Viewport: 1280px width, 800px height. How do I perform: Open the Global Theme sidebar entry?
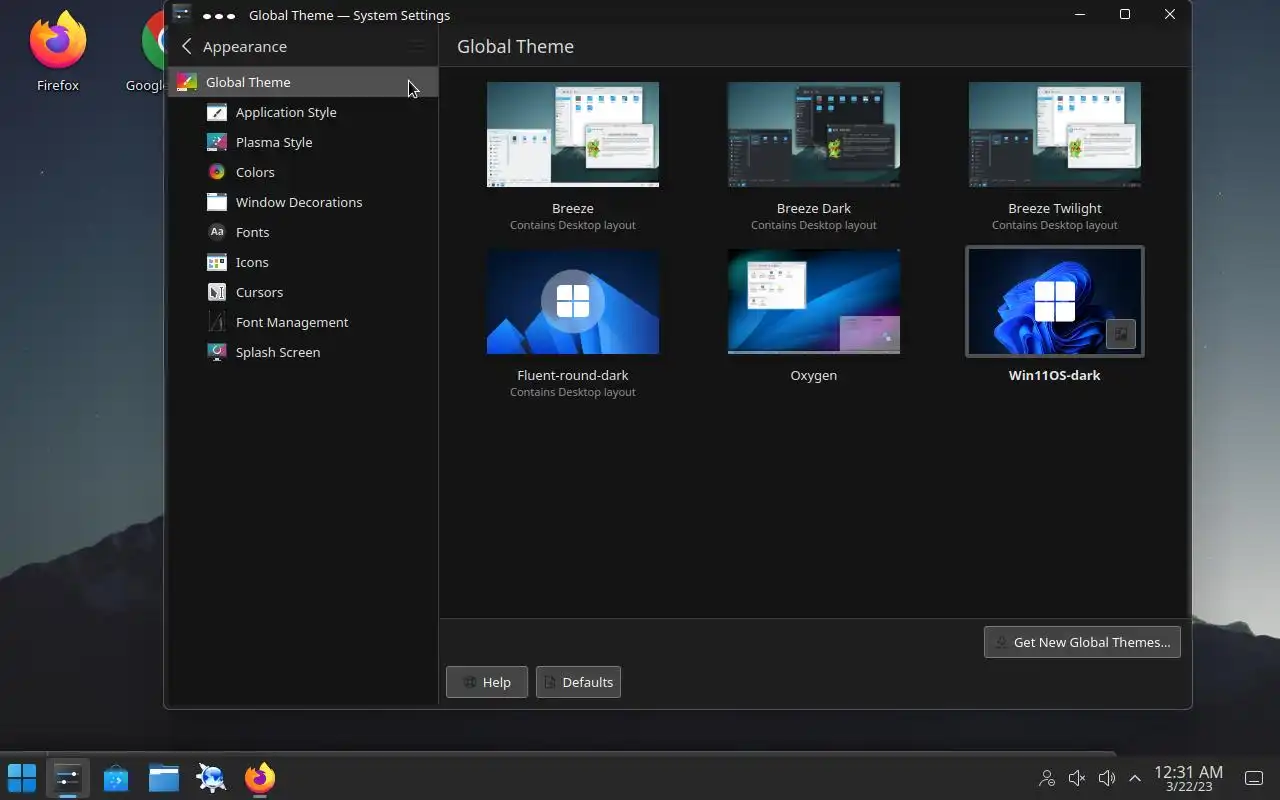(302, 82)
